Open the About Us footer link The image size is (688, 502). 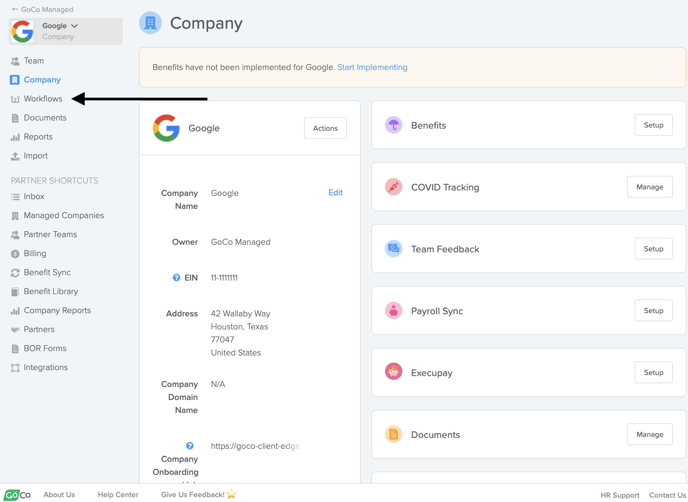pos(59,495)
